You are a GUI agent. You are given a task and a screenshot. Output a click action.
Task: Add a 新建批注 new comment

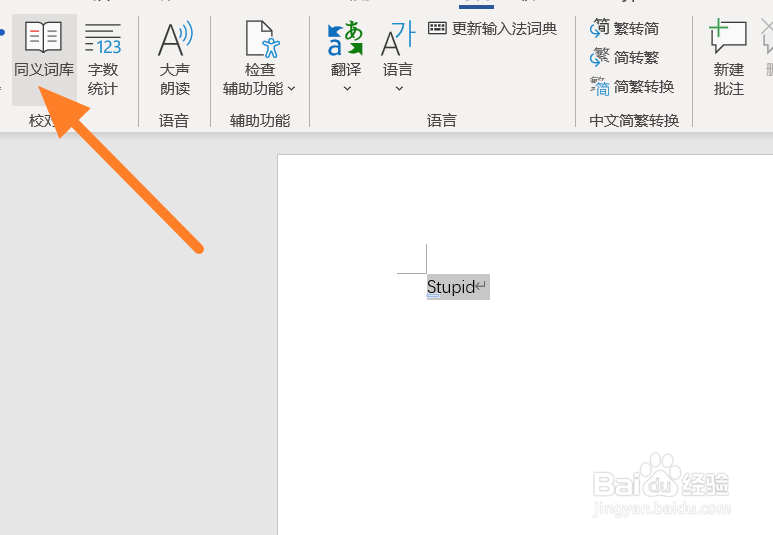pyautogui.click(x=728, y=58)
